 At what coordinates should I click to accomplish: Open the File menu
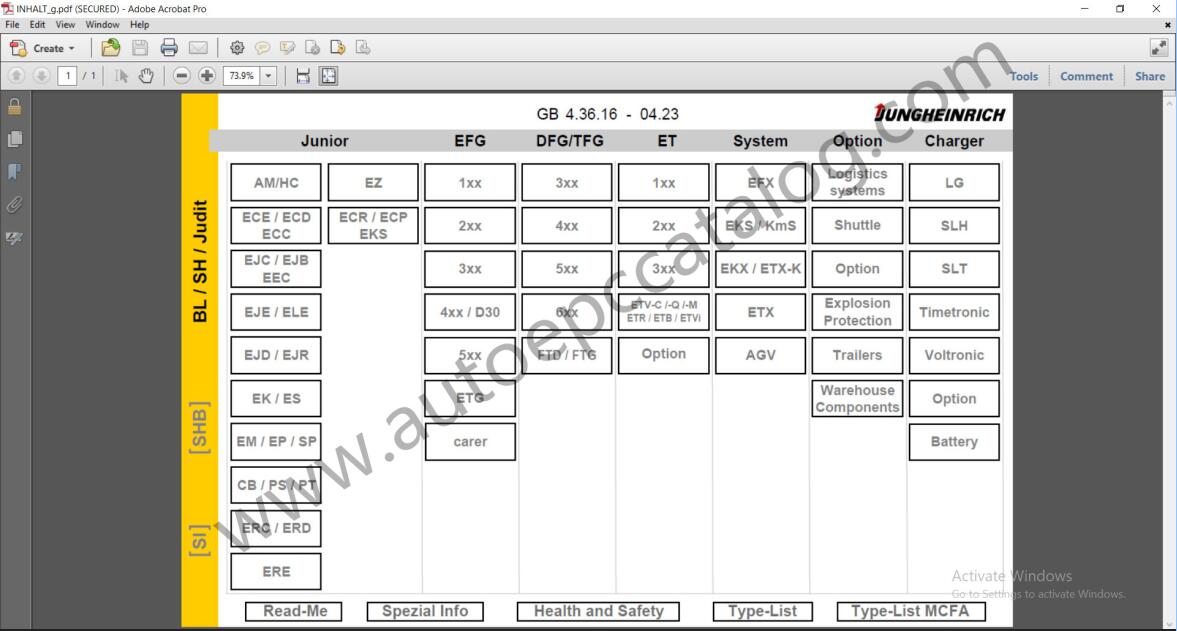12,25
